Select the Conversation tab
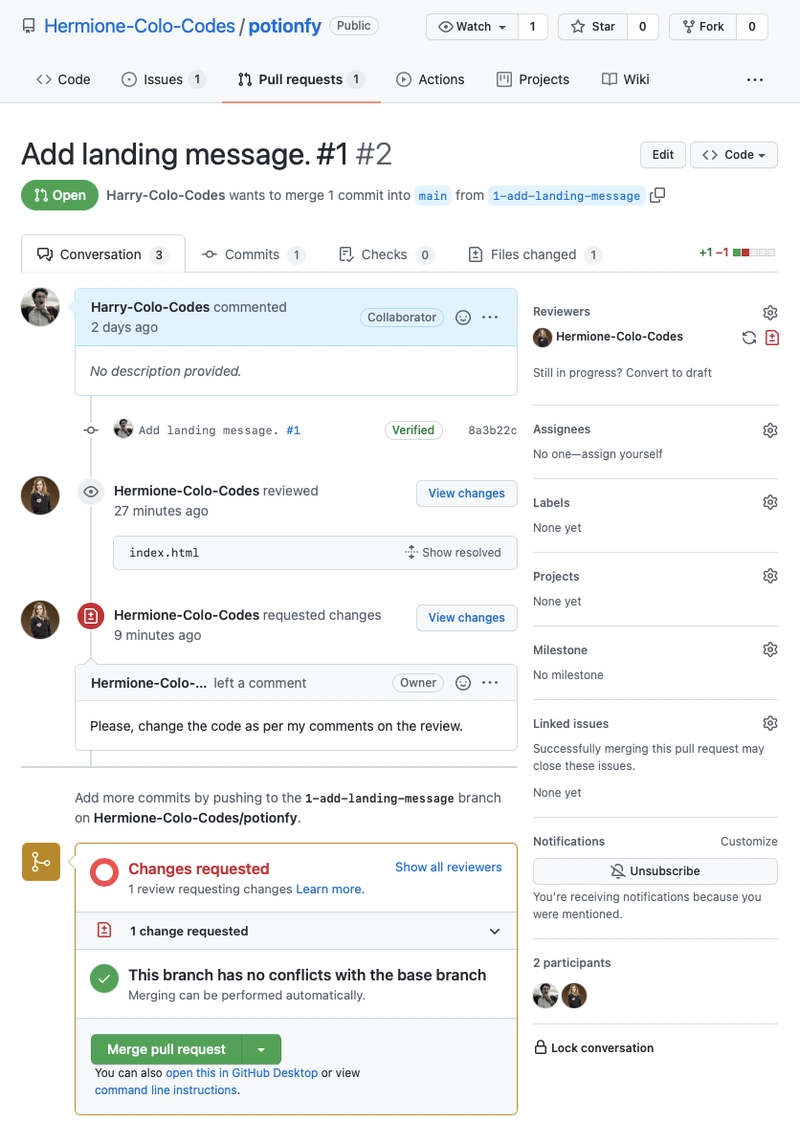The height and width of the screenshot is (1121, 800). 103,255
